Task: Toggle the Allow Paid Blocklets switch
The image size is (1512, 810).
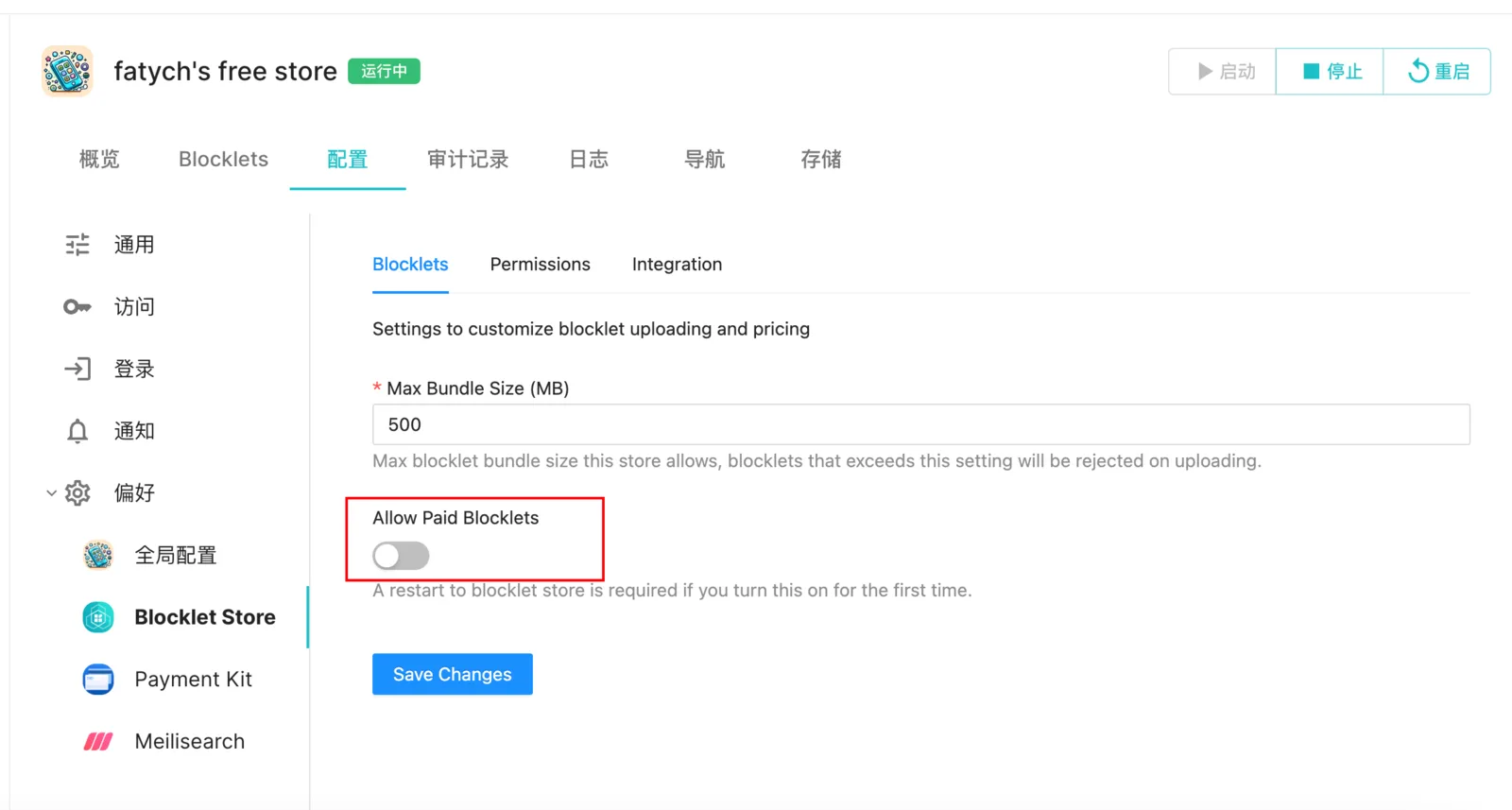Action: coord(401,556)
